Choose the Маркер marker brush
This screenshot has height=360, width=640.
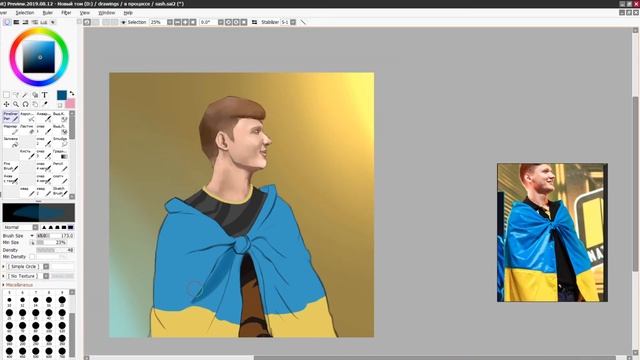click(x=11, y=129)
